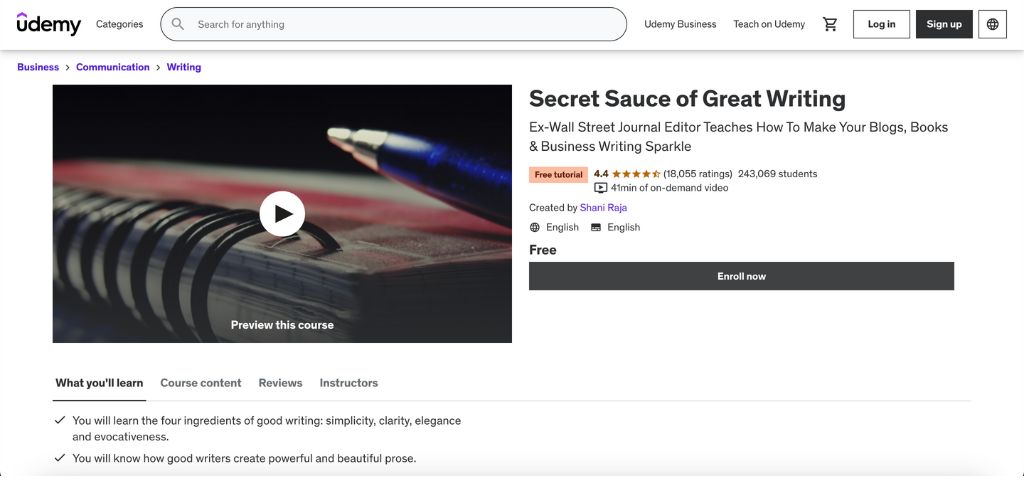Click the Communication breadcrumb link
This screenshot has height=500, width=1024.
click(112, 67)
